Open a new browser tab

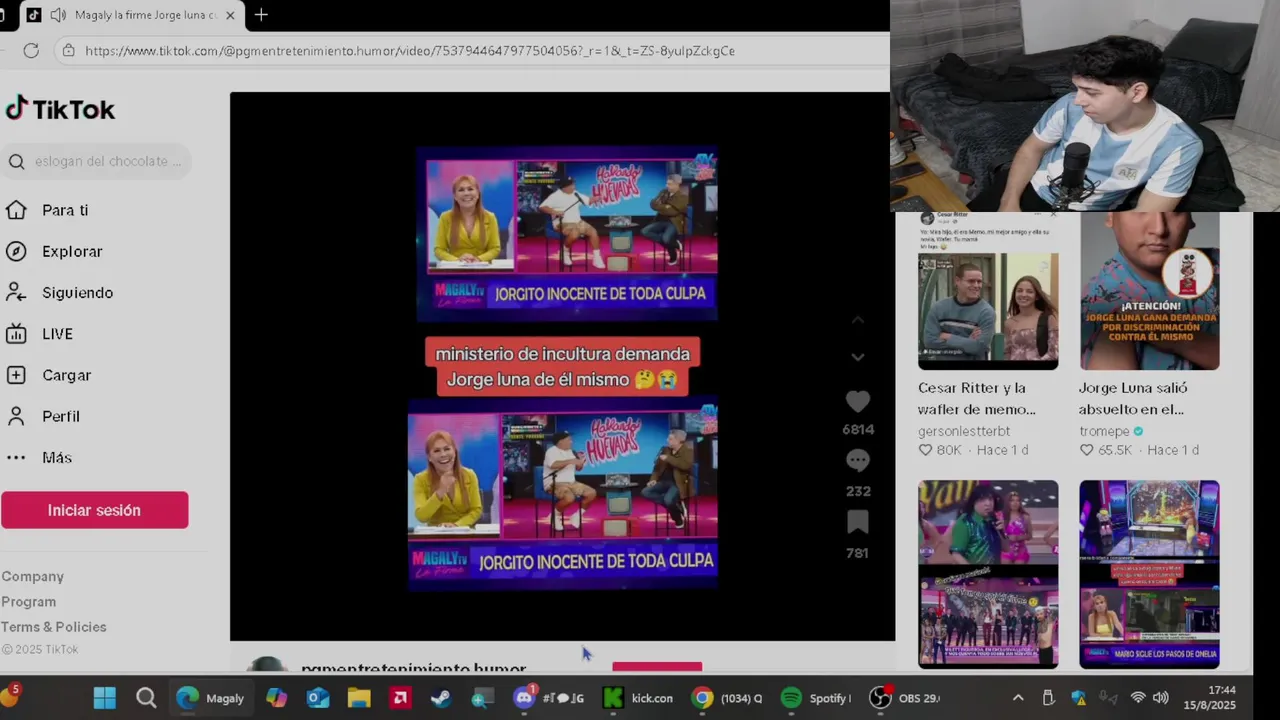(x=261, y=15)
